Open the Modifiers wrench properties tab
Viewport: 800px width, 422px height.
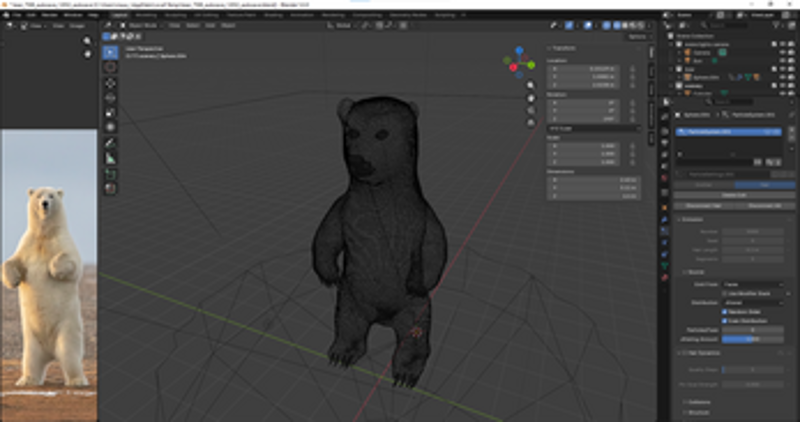[665, 219]
